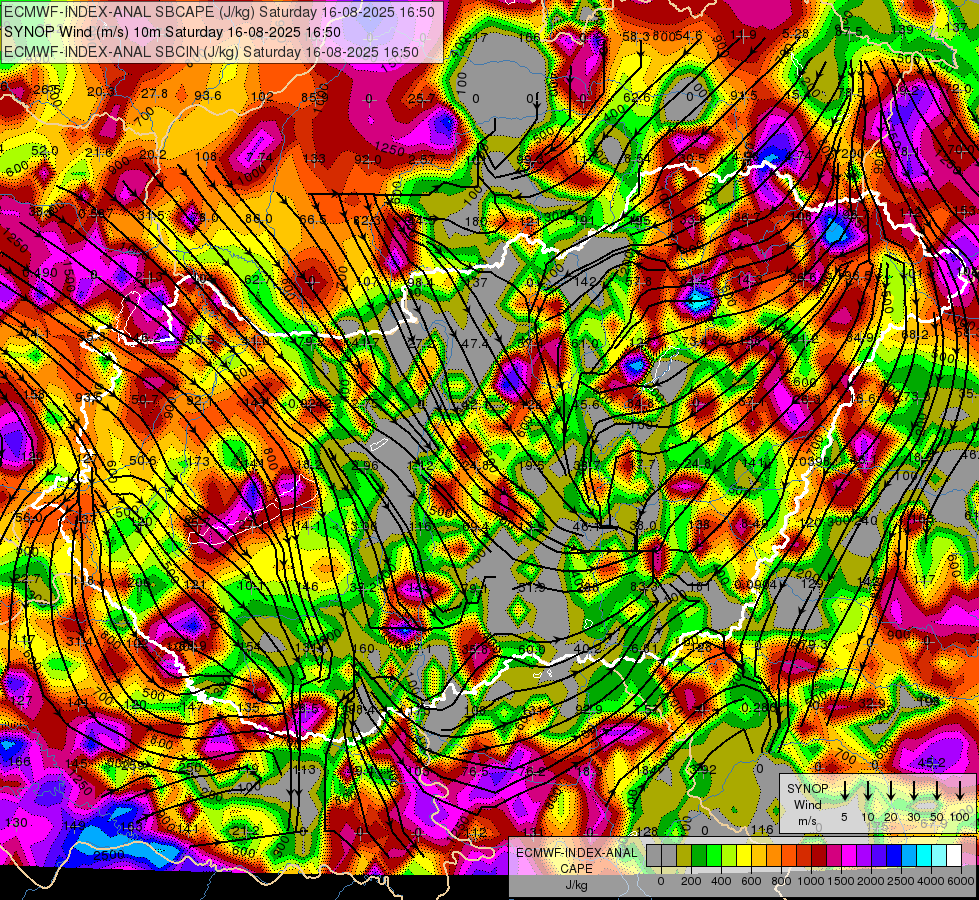Image resolution: width=979 pixels, height=900 pixels.
Task: Click the '1500' tick label on CAPE scale
Action: 841,881
